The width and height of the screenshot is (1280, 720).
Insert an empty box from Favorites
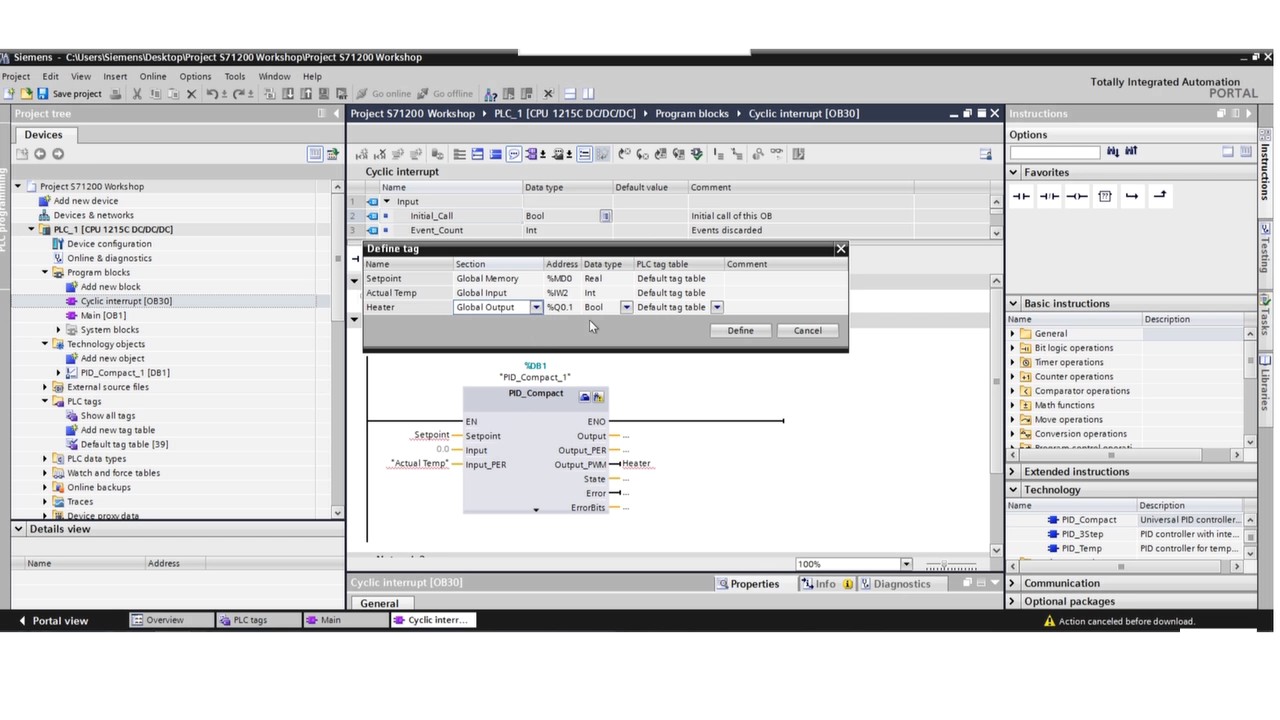(1105, 196)
